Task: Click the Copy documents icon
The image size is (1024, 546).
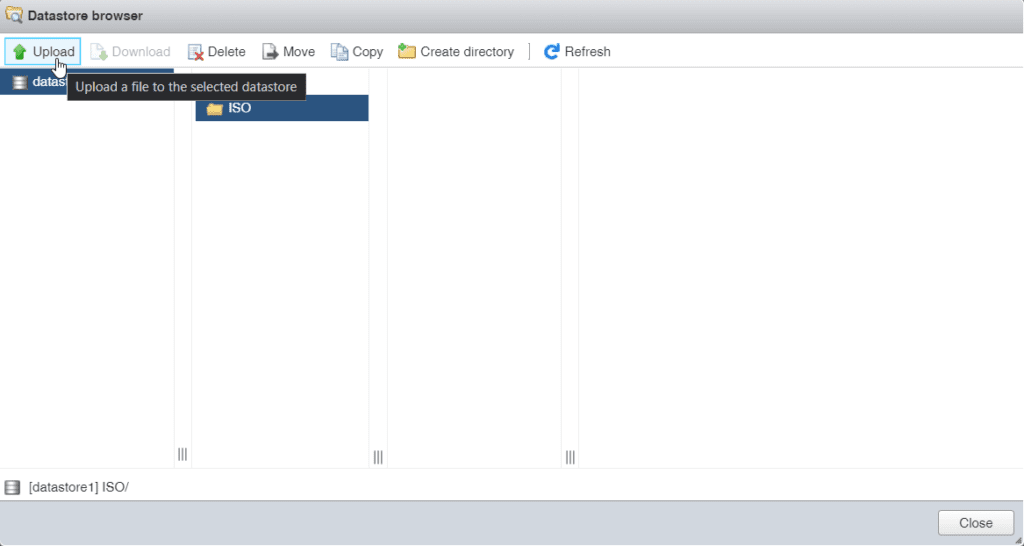Action: [340, 52]
